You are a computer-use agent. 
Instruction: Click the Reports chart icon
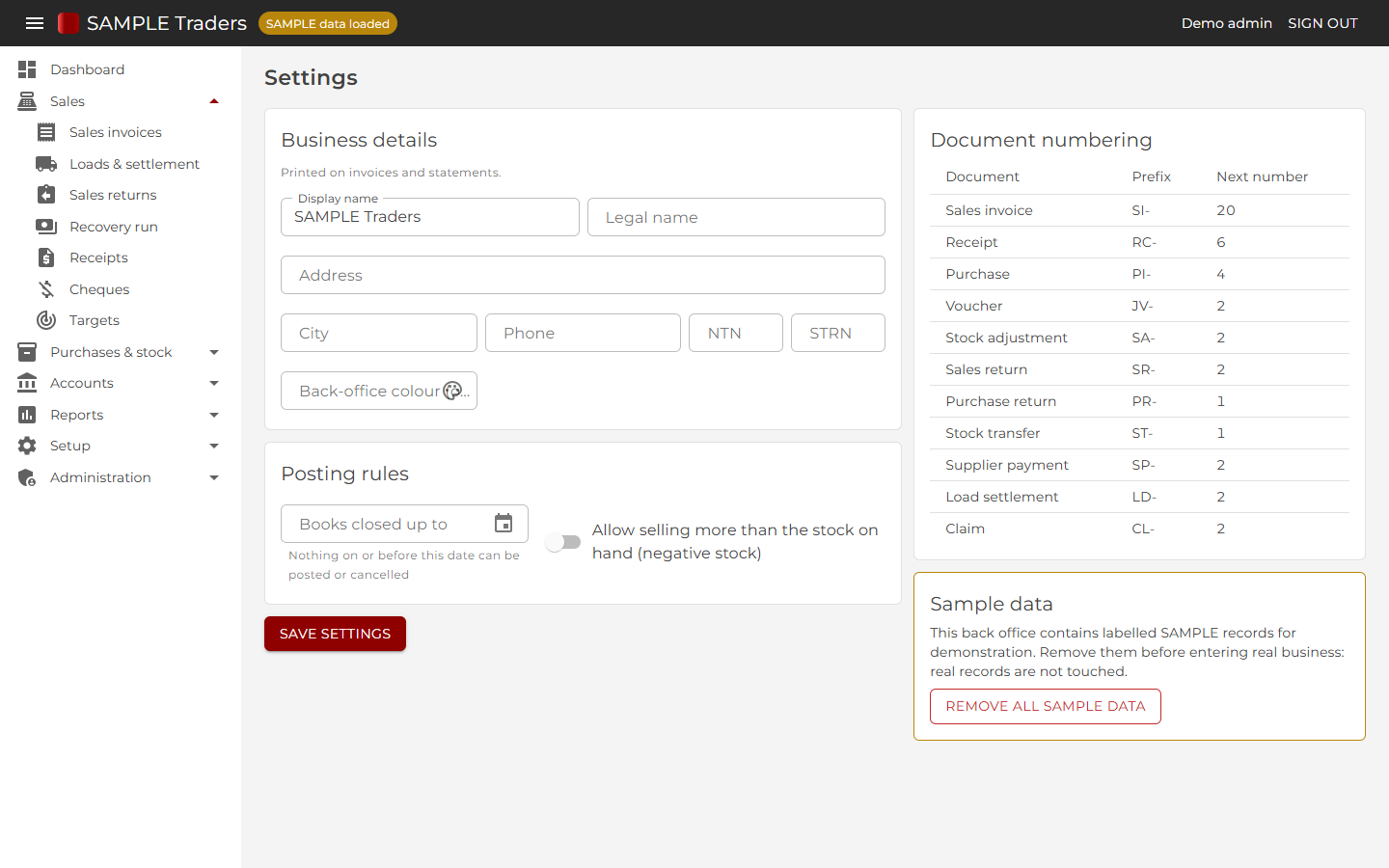click(x=27, y=415)
